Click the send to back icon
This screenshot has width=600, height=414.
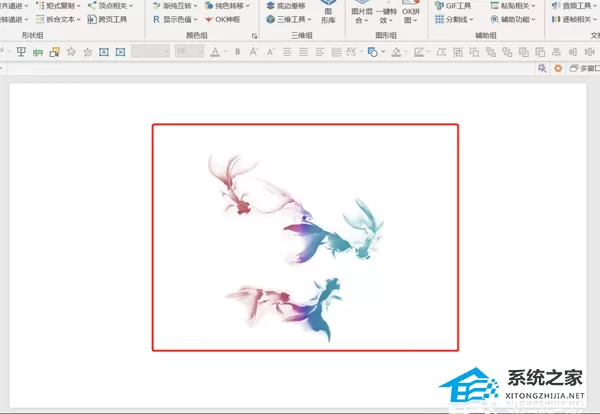coord(540,52)
